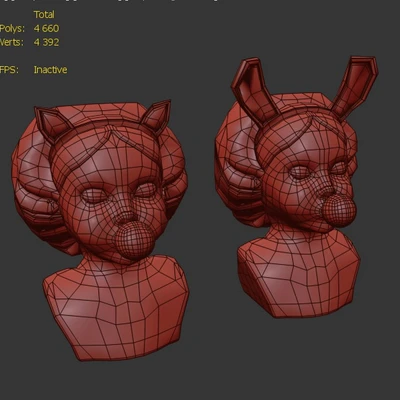Select the cat-eared model's right closed eye
Screen dimensions: 400x400
click(x=145, y=190)
